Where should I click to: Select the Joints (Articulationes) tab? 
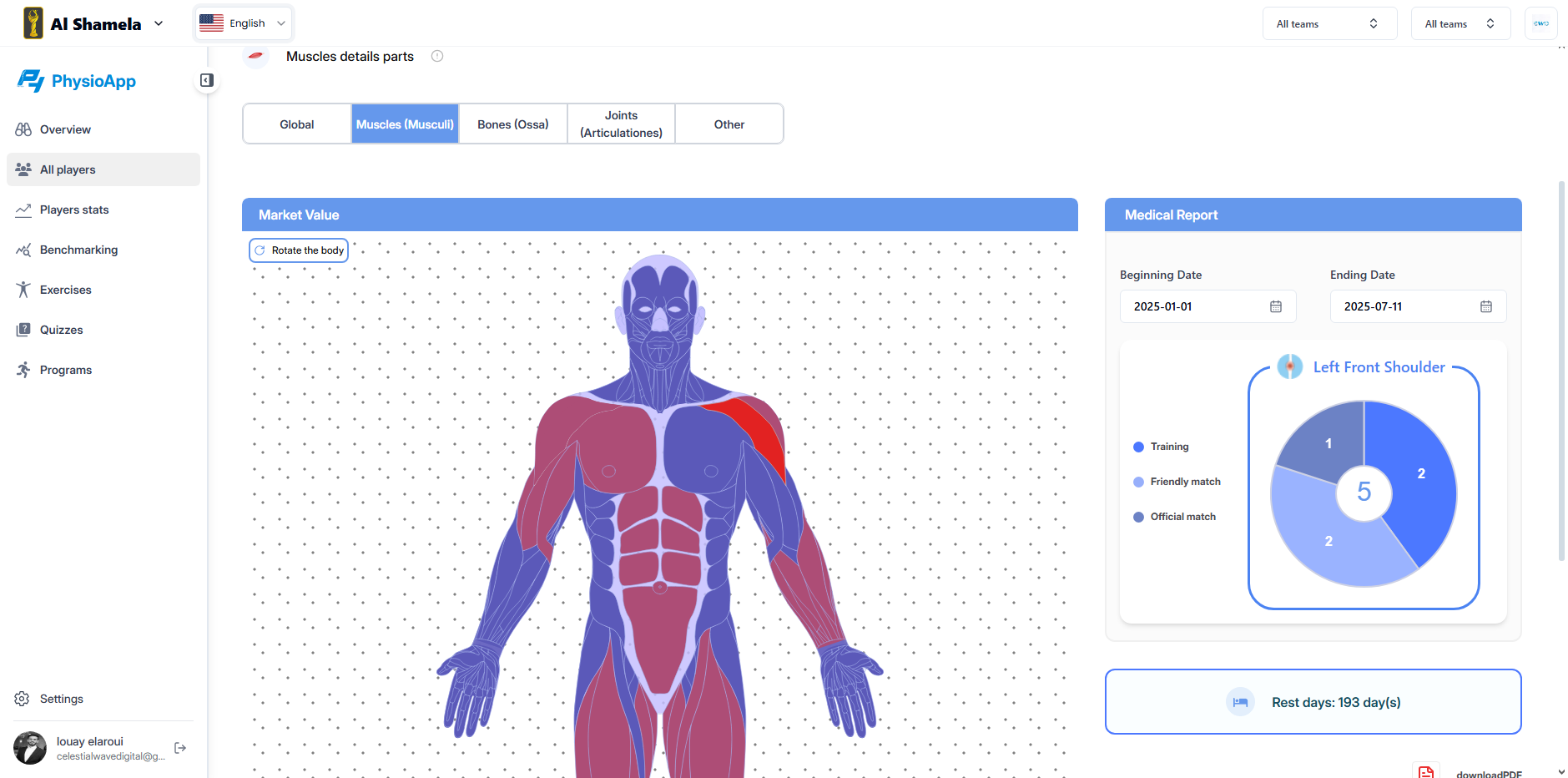(621, 124)
